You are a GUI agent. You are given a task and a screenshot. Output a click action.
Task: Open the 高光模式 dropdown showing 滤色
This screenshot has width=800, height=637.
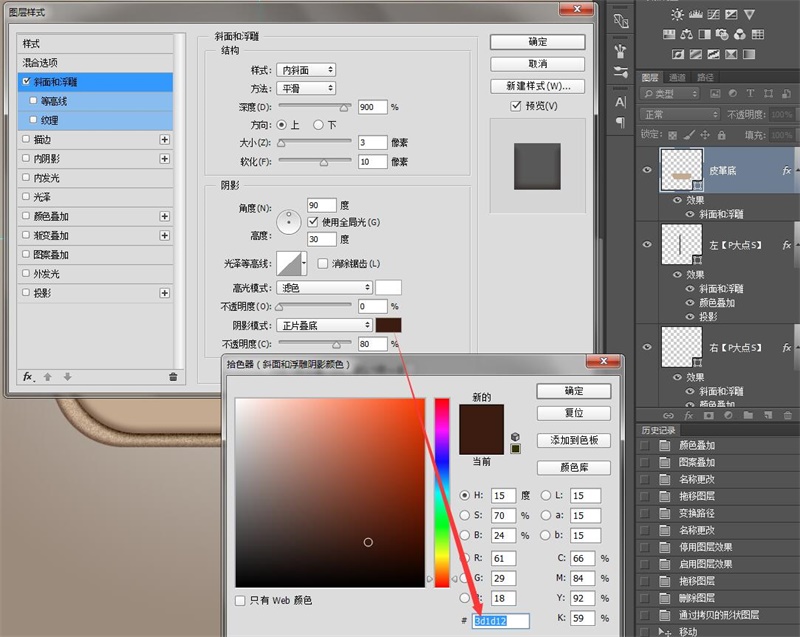click(x=324, y=288)
